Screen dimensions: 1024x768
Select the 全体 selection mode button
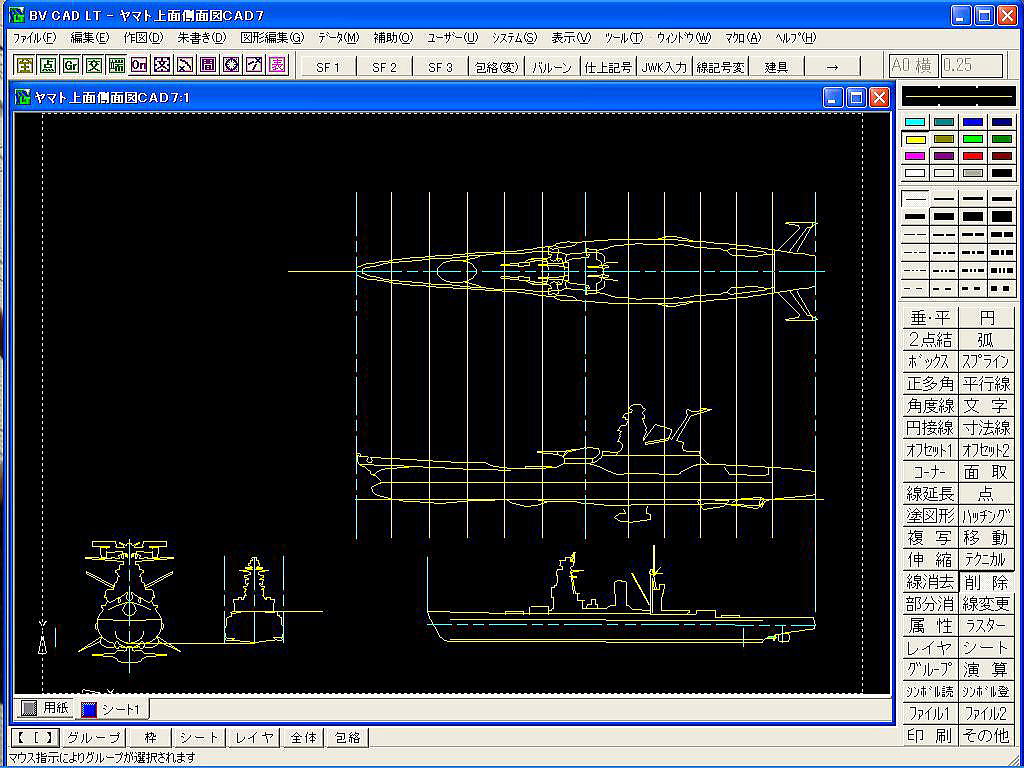[304, 738]
